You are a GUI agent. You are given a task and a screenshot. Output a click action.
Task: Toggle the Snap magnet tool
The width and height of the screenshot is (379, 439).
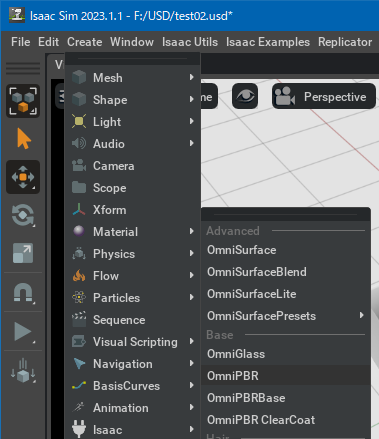[23, 293]
